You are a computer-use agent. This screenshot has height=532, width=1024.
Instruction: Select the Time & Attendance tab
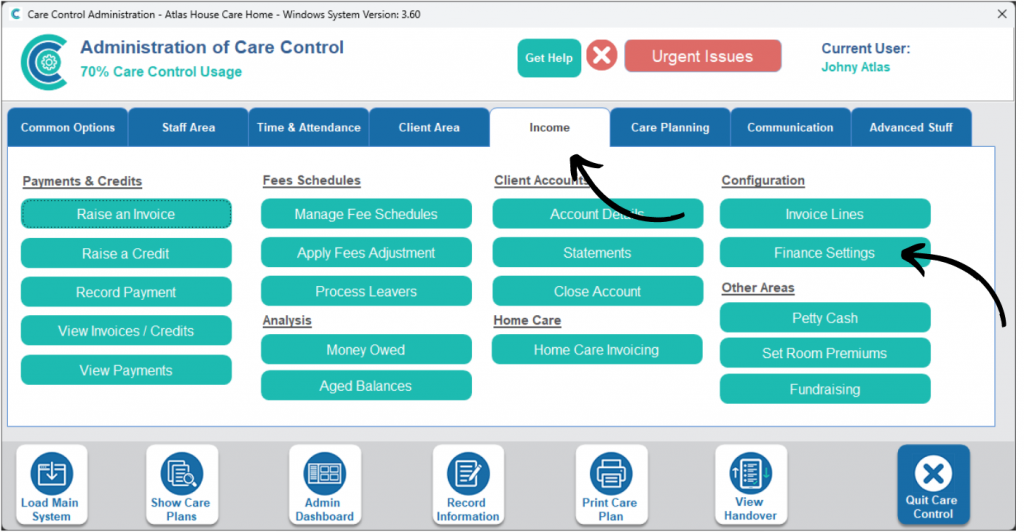308,128
